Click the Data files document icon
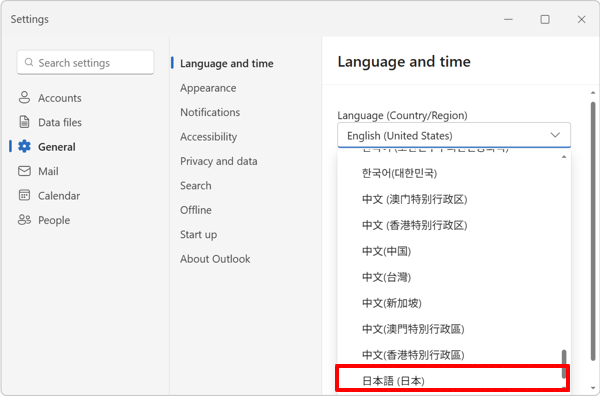The image size is (600, 396). [24, 122]
